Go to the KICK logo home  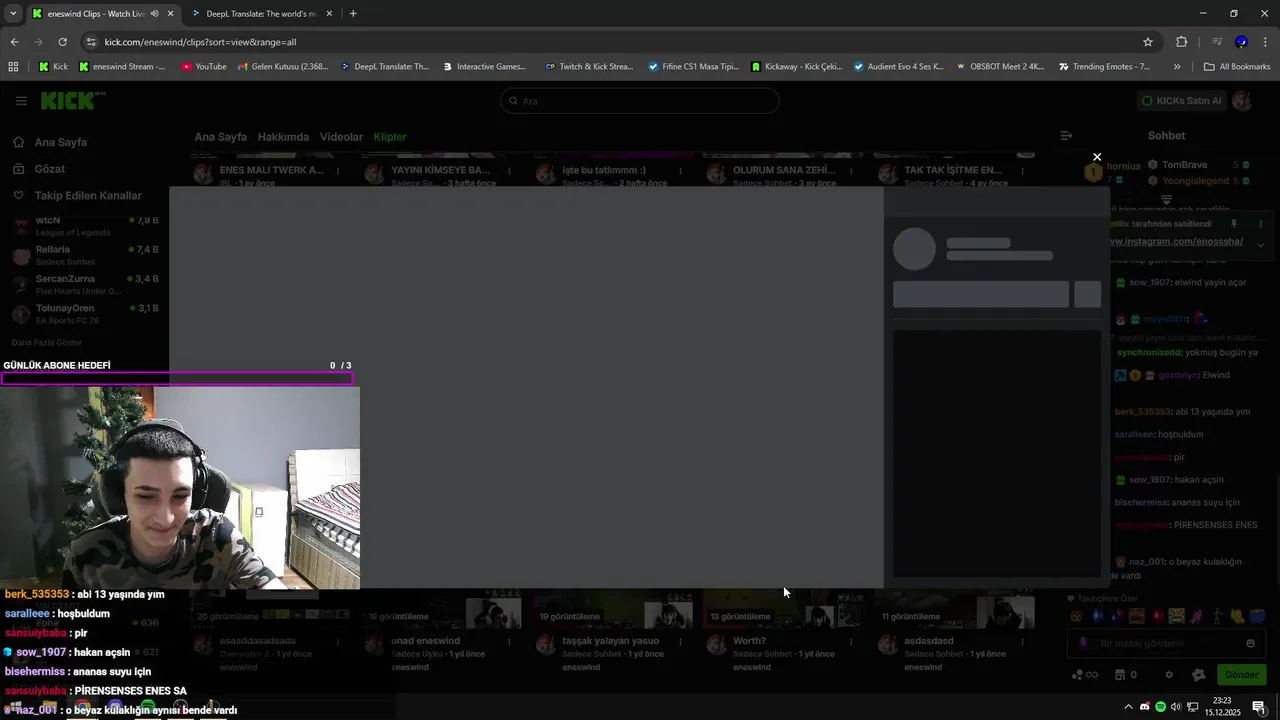pyautogui.click(x=72, y=100)
